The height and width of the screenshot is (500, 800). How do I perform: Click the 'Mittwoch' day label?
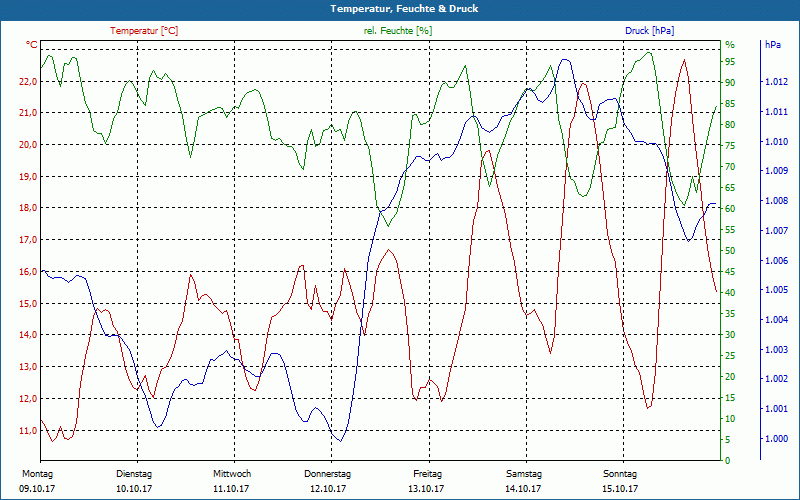point(232,474)
